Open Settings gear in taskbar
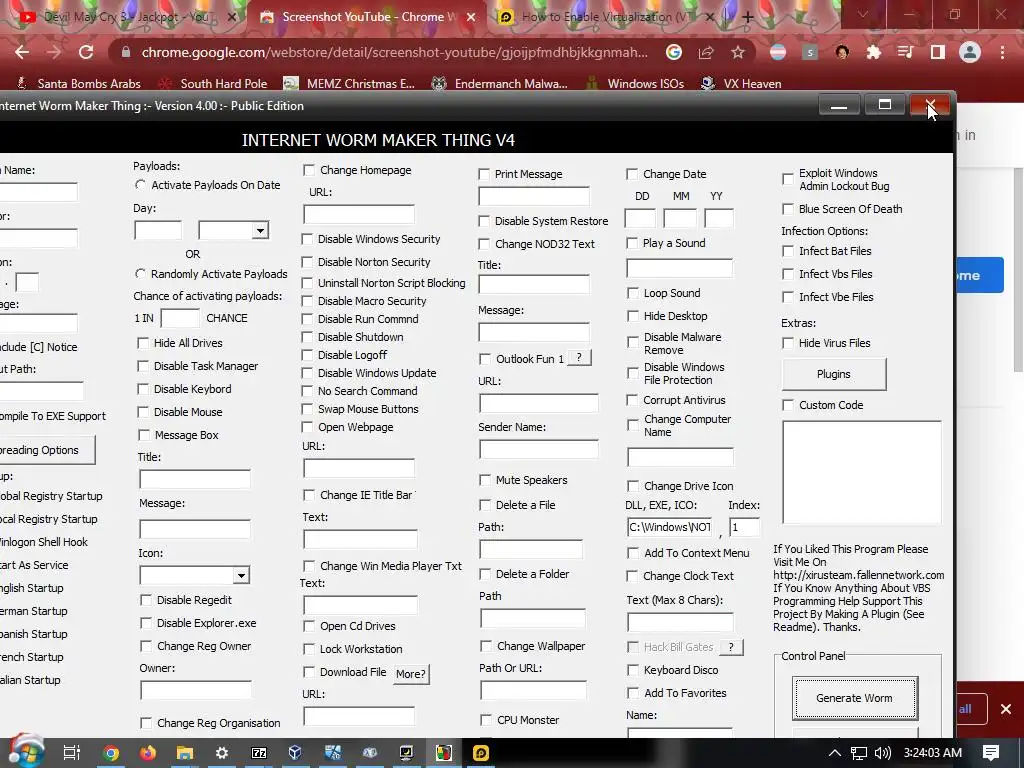Screen dimensions: 1024x768 tap(222, 753)
